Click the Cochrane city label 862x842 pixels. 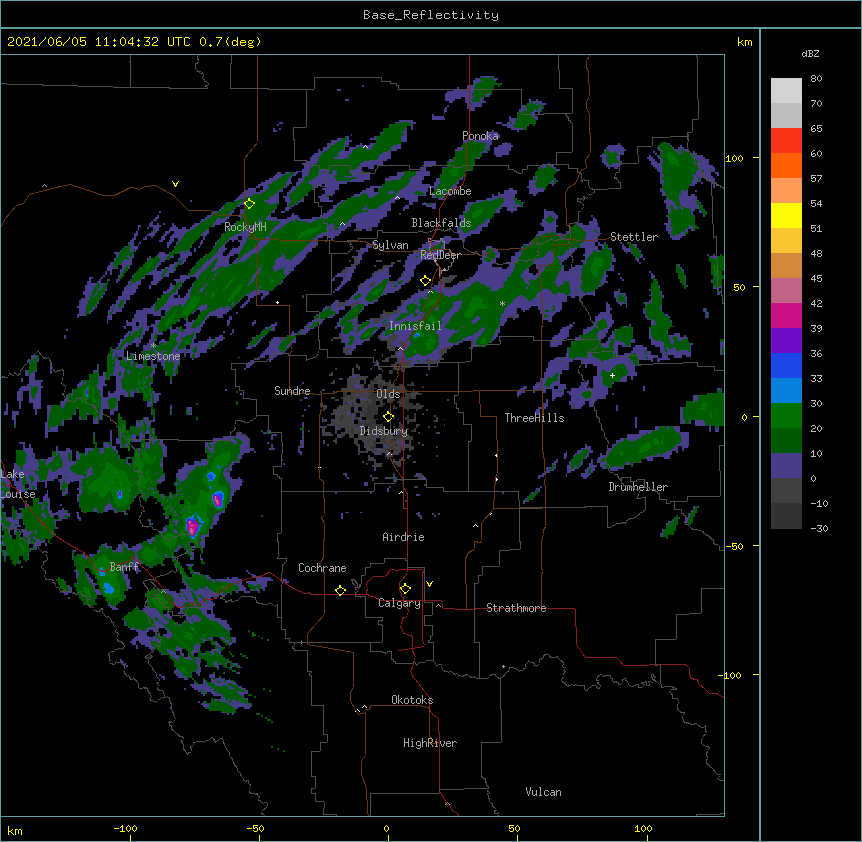pos(322,568)
